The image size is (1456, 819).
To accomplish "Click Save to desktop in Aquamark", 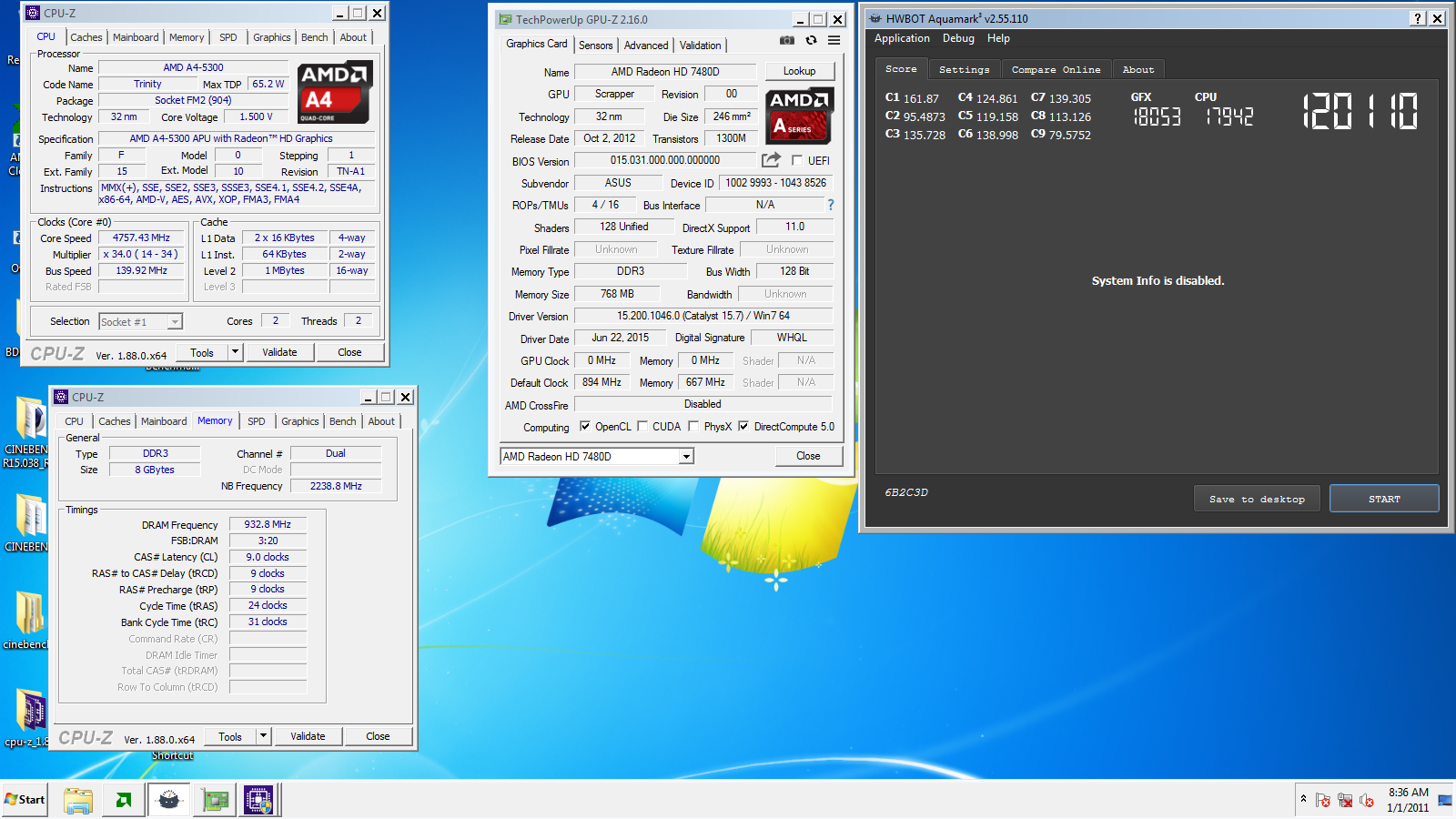I will (1257, 499).
